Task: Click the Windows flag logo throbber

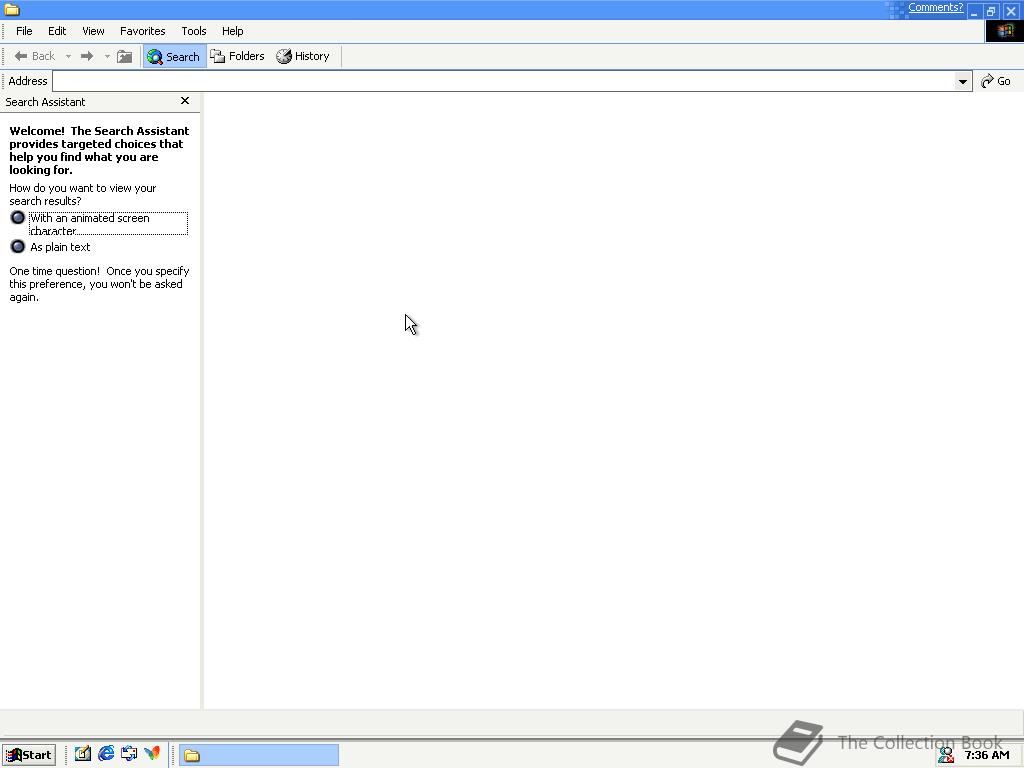Action: click(x=1004, y=31)
